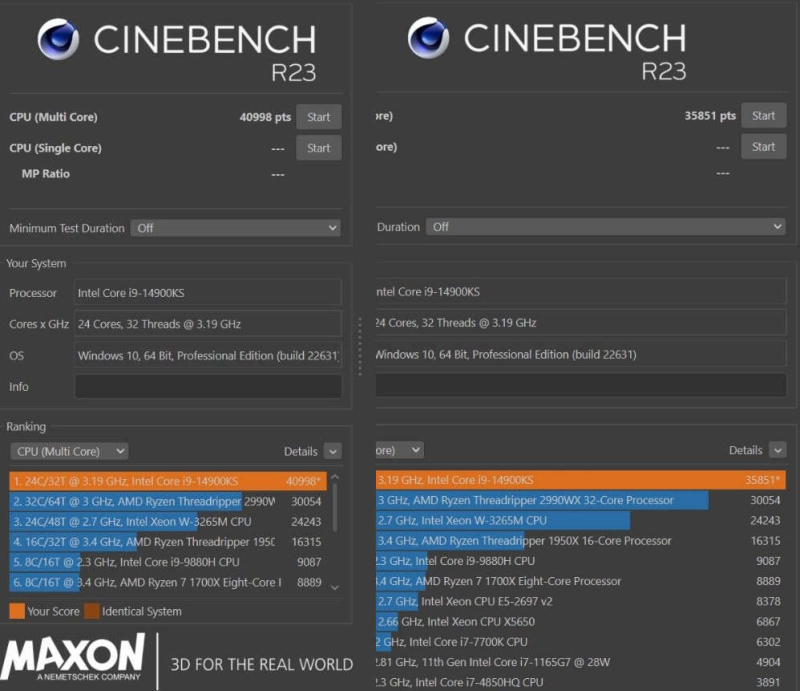Select the highlighted 35851 i9-14900KS ranking row

580,480
